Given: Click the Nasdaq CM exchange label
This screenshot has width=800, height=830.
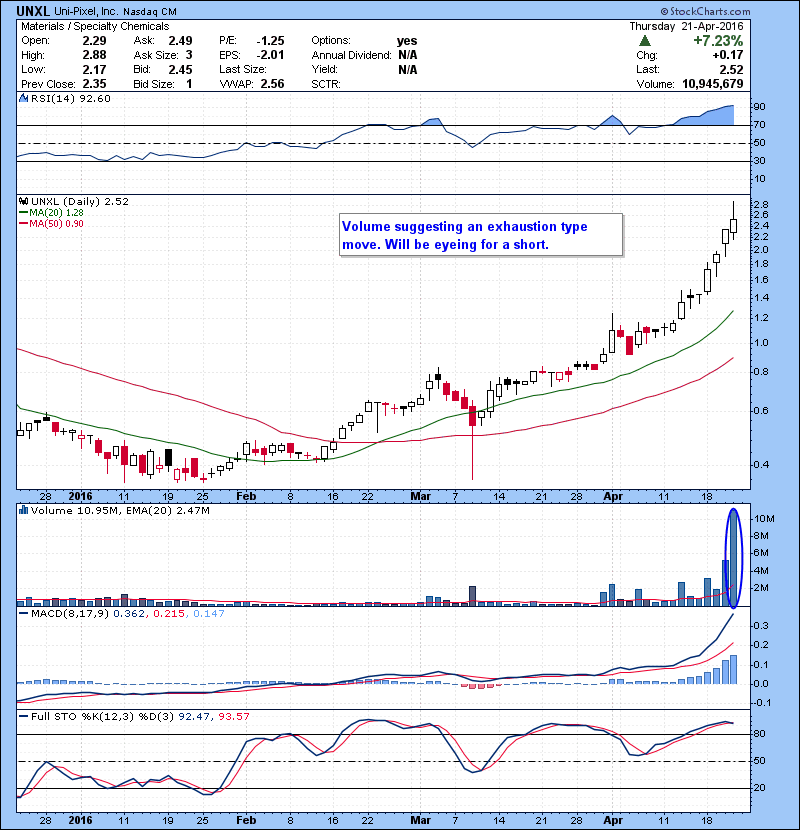Looking at the screenshot, I should [150, 12].
